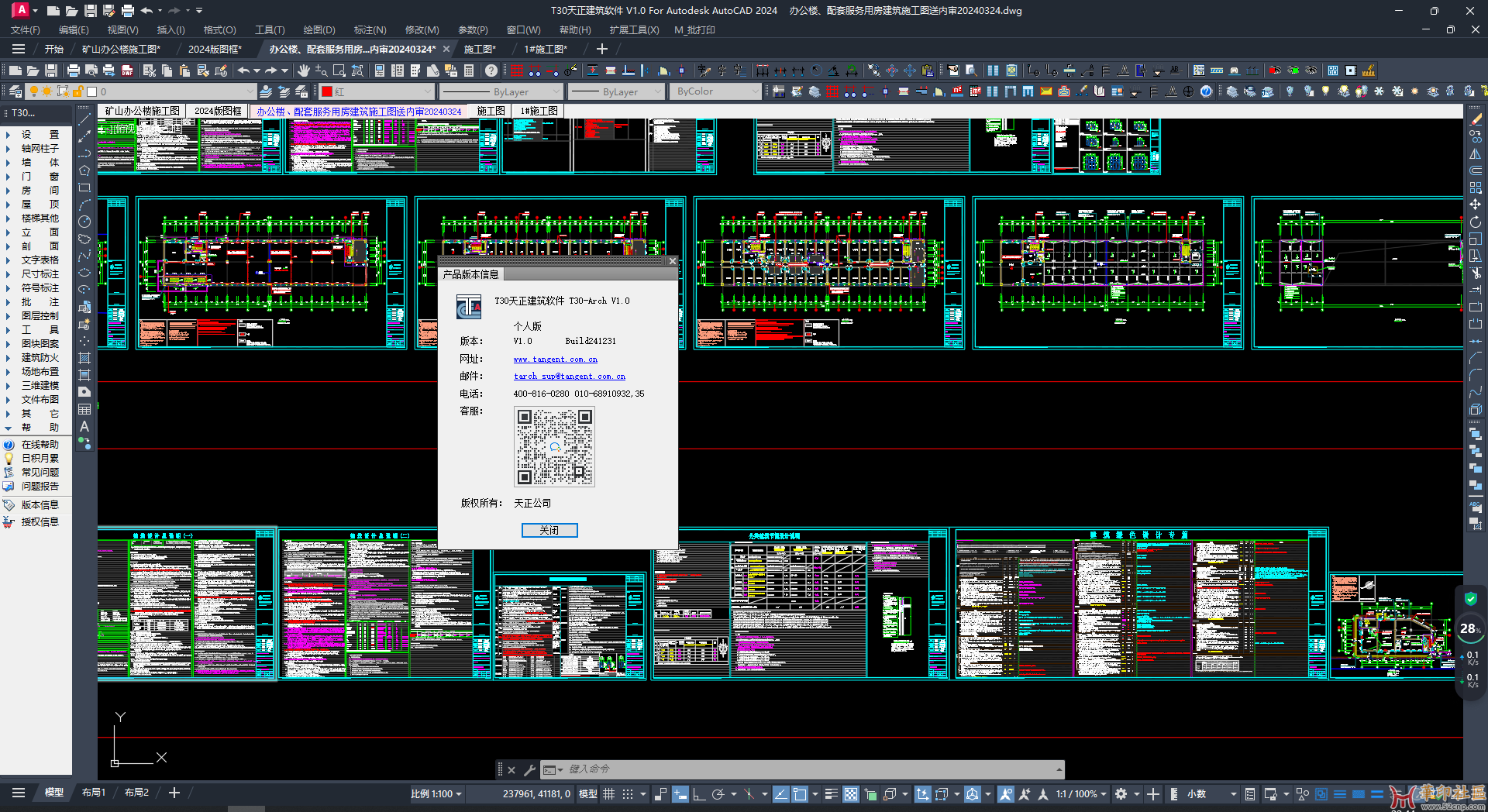Screen dimensions: 1488x812
Task: Open the 文件(F) menu
Action: pos(26,29)
